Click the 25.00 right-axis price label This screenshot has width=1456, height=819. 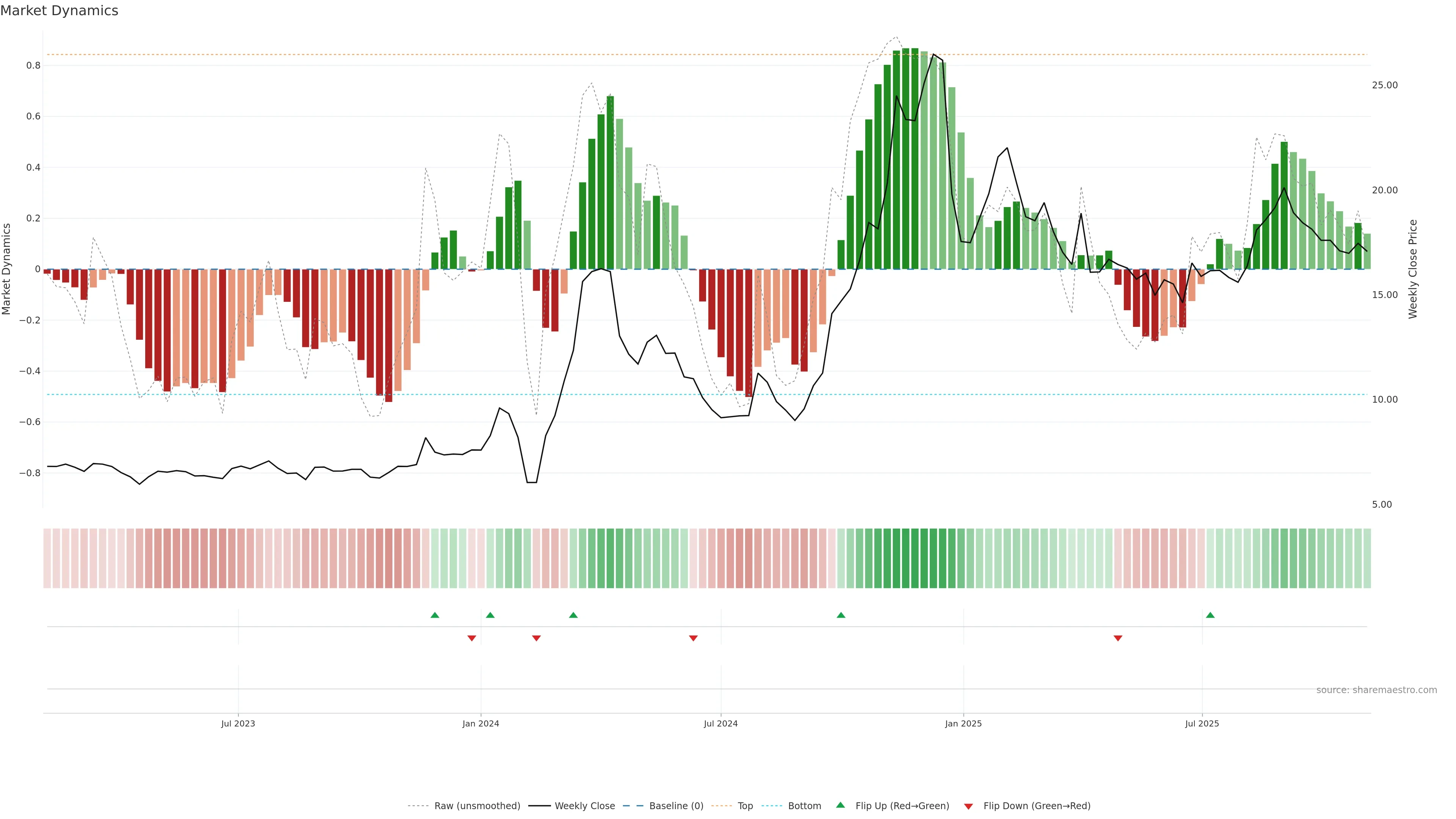coord(1384,85)
